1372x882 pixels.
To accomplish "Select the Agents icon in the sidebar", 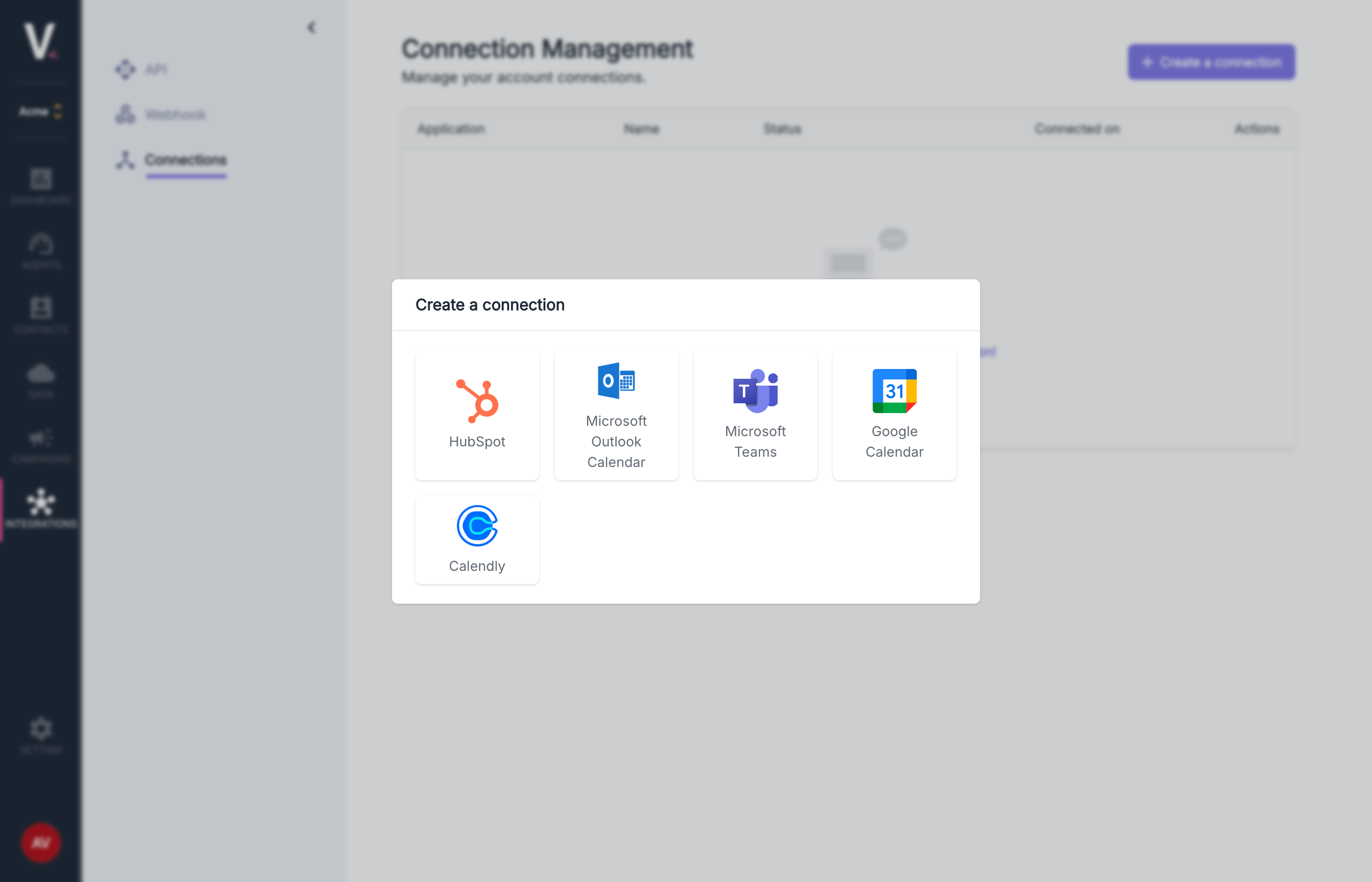I will point(40,248).
